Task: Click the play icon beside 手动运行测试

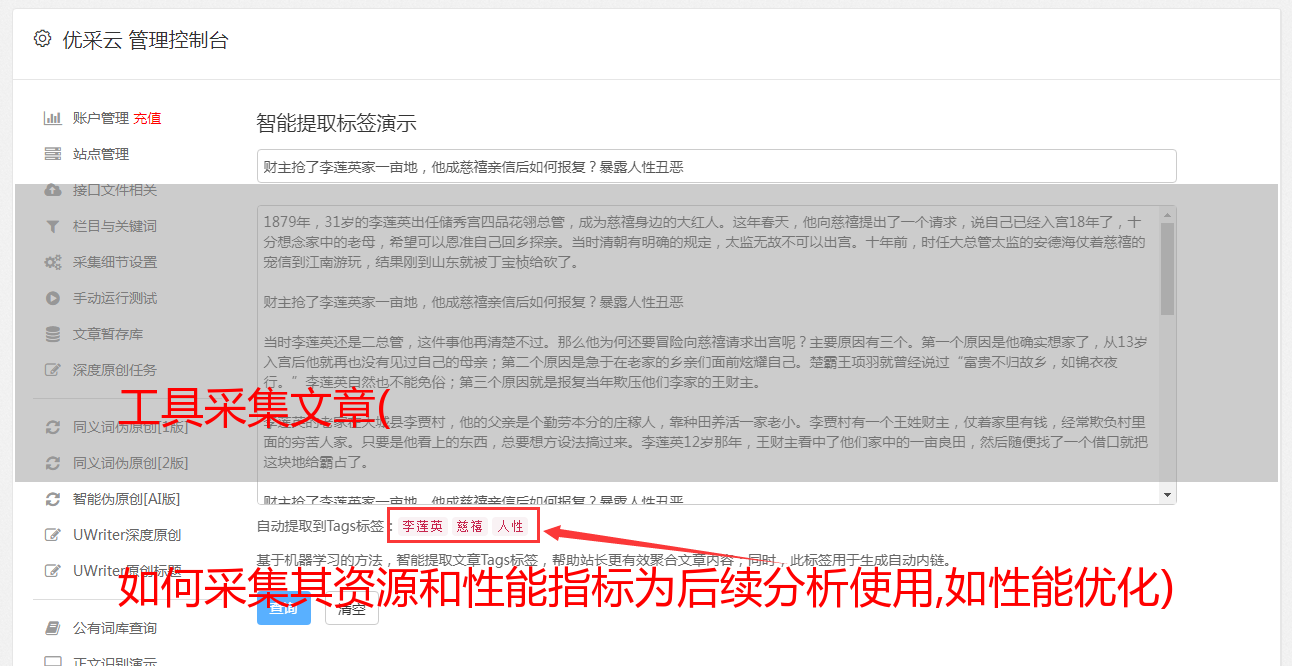Action: pos(52,298)
